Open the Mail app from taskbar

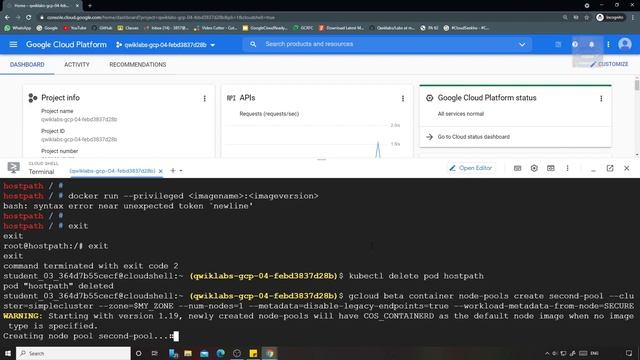point(204,353)
